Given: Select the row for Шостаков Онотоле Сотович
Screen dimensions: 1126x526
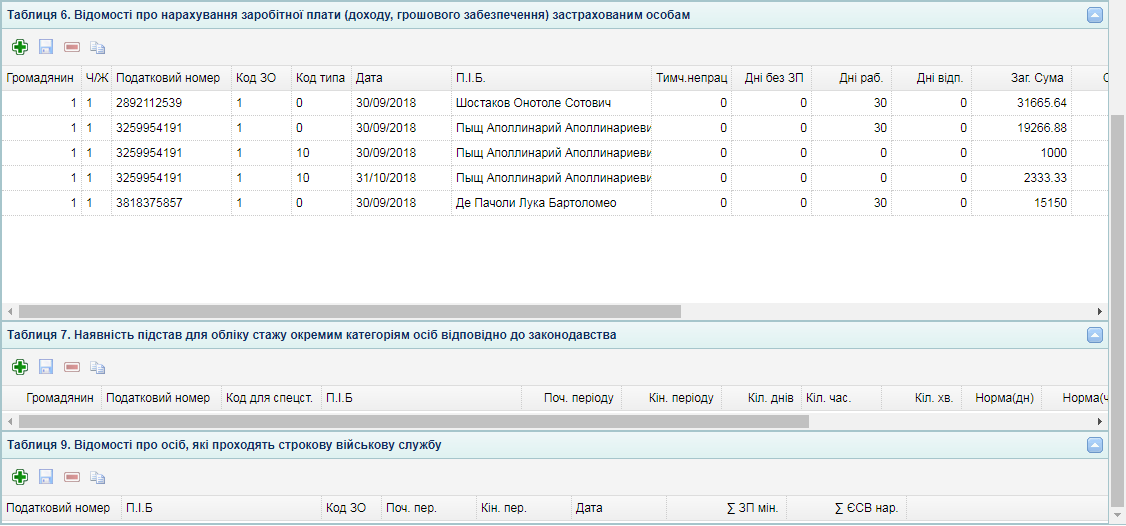Looking at the screenshot, I should coord(554,103).
